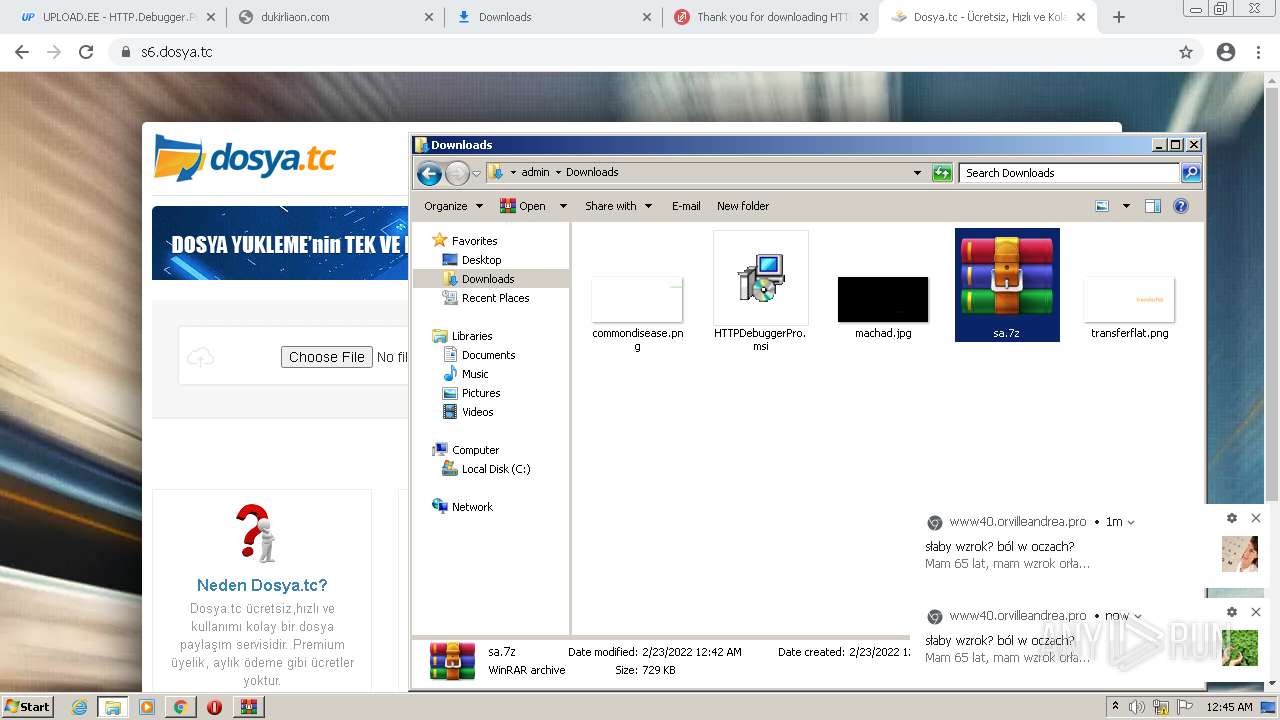The height and width of the screenshot is (720, 1280).
Task: Open Chrome from the taskbar
Action: pos(180,707)
